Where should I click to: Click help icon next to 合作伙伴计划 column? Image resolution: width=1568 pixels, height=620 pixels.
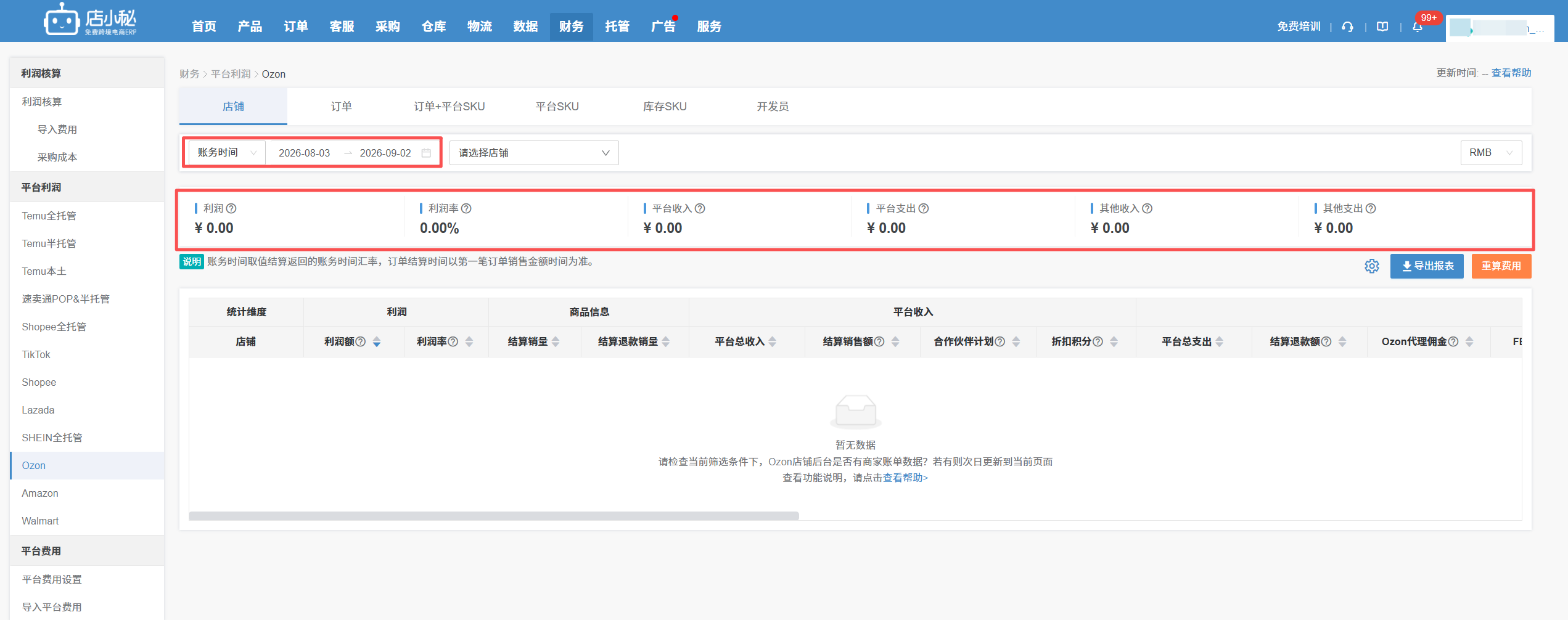tap(1000, 341)
